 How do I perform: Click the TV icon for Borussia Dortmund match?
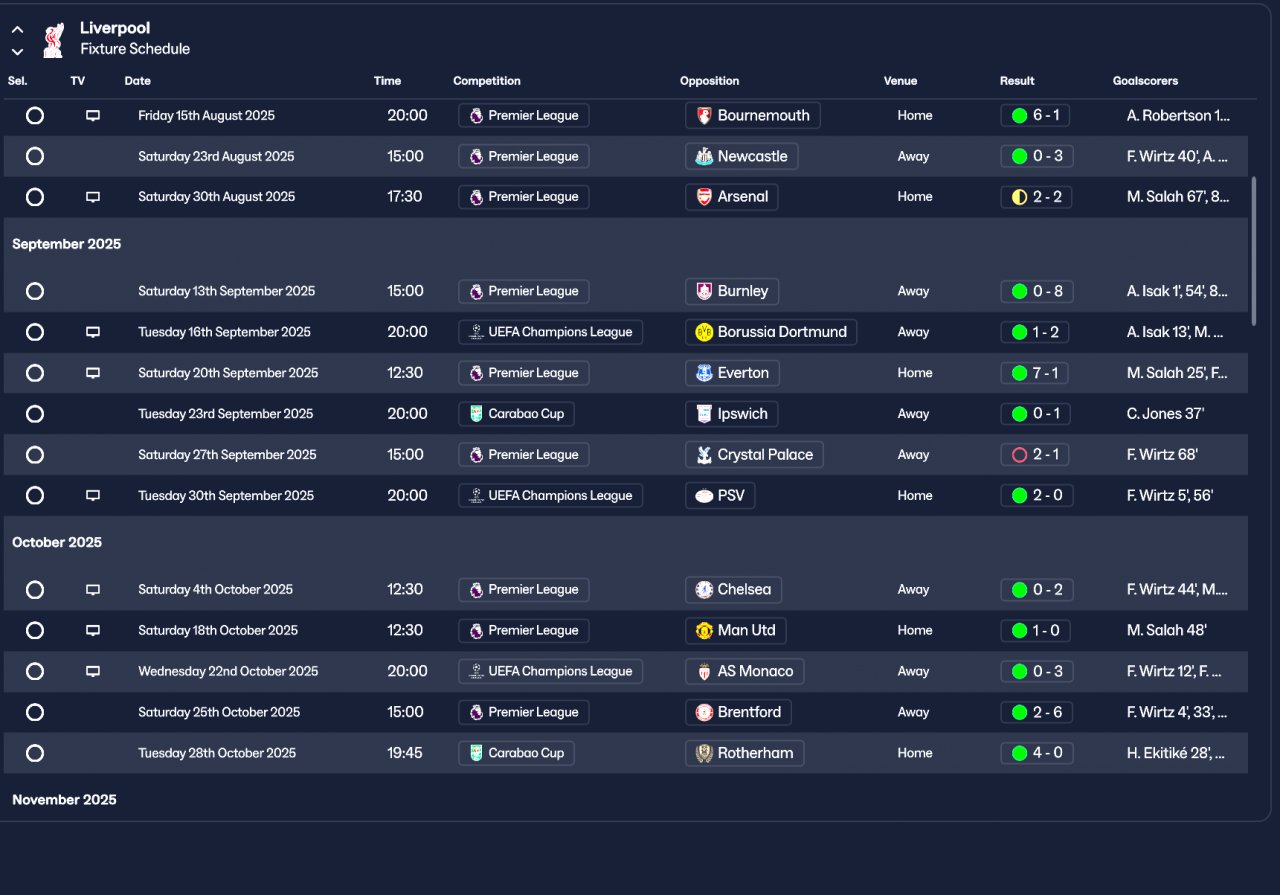pyautogui.click(x=93, y=332)
